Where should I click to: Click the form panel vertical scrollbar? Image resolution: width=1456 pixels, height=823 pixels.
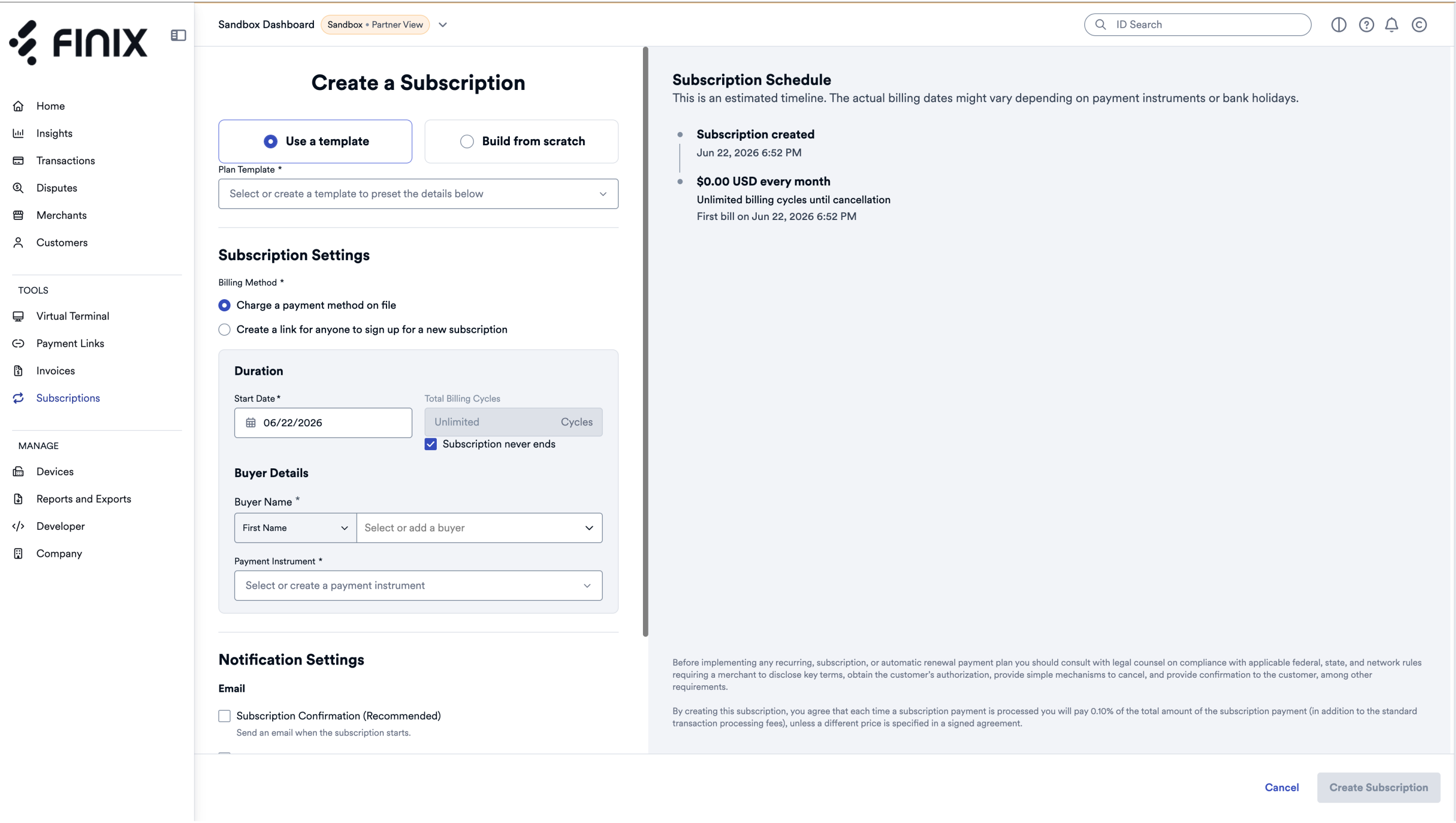click(x=645, y=342)
